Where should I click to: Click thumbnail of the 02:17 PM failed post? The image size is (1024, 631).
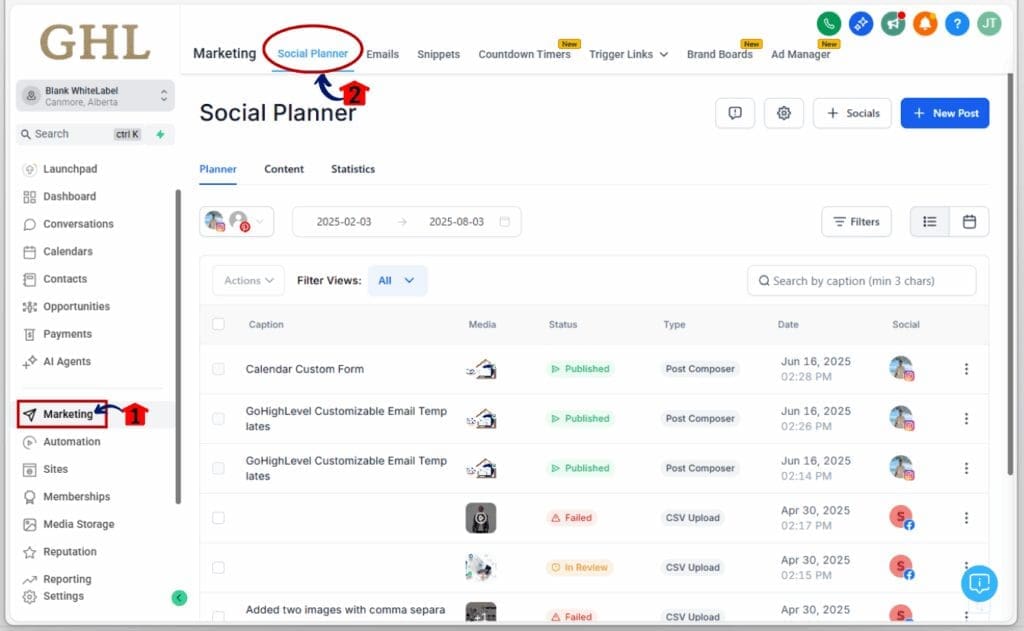coord(481,518)
